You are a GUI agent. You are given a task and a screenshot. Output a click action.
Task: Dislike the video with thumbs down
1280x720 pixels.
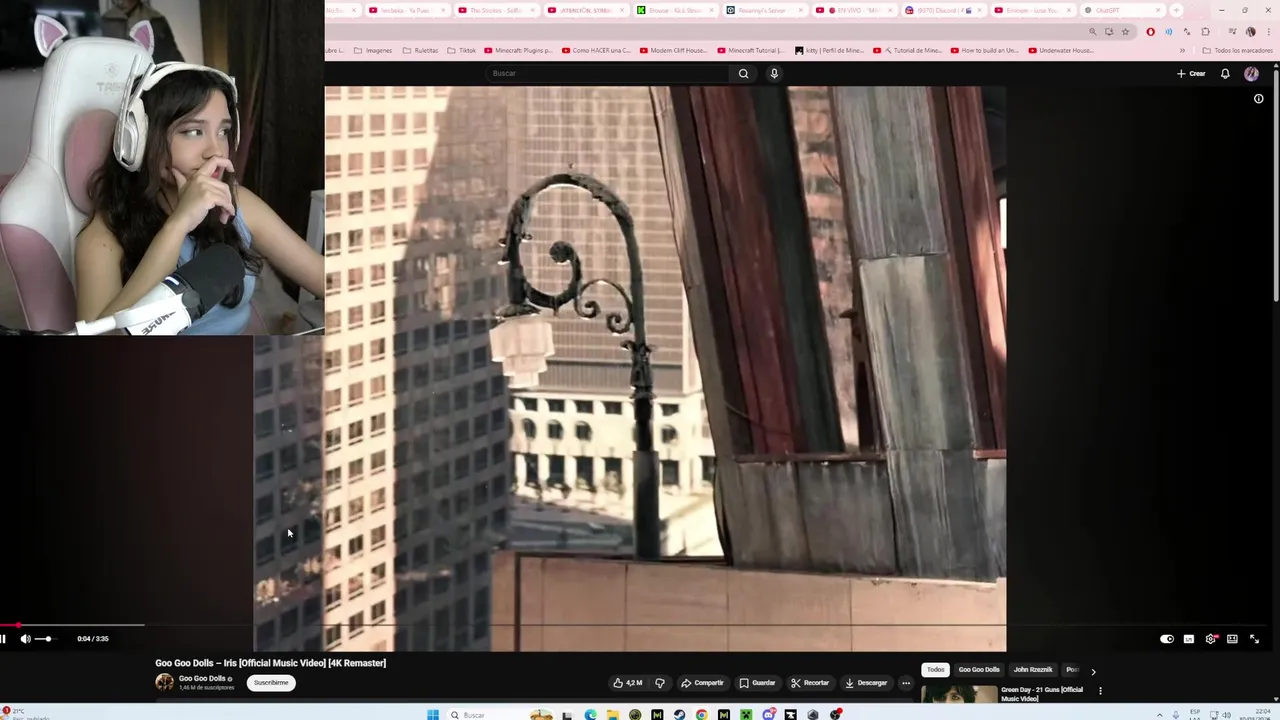click(659, 683)
